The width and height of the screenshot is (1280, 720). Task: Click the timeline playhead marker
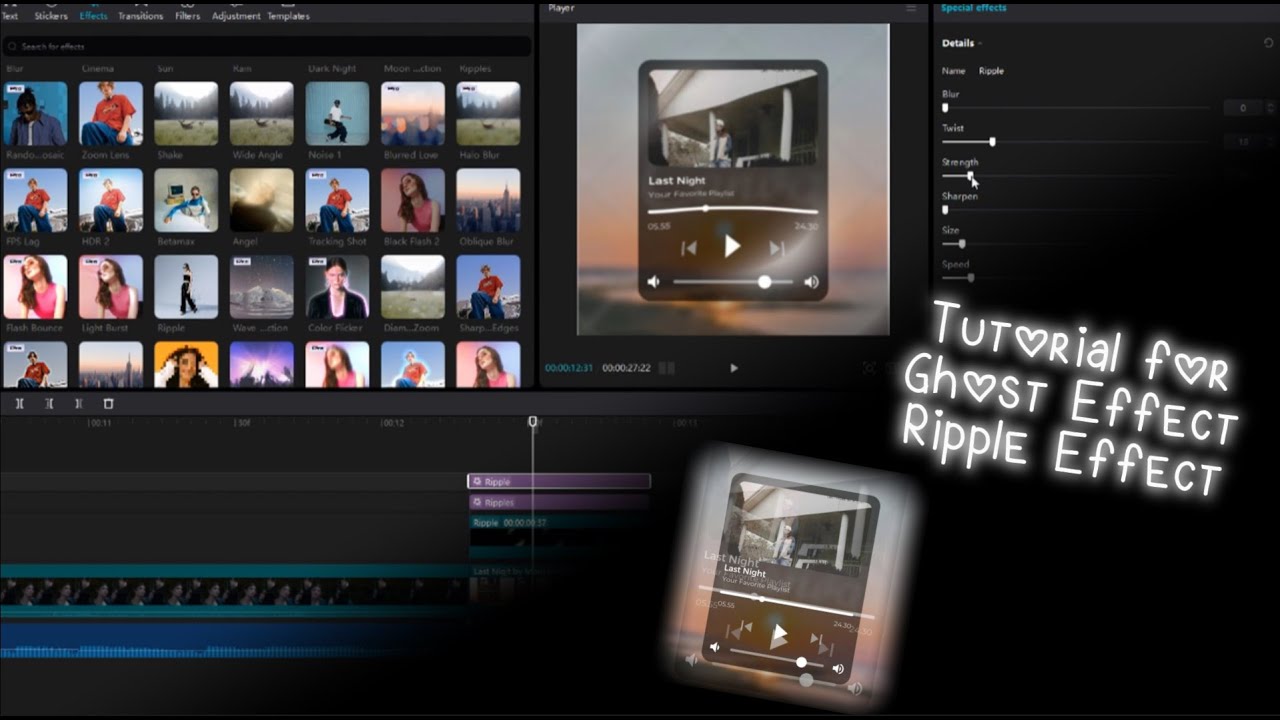click(x=533, y=422)
